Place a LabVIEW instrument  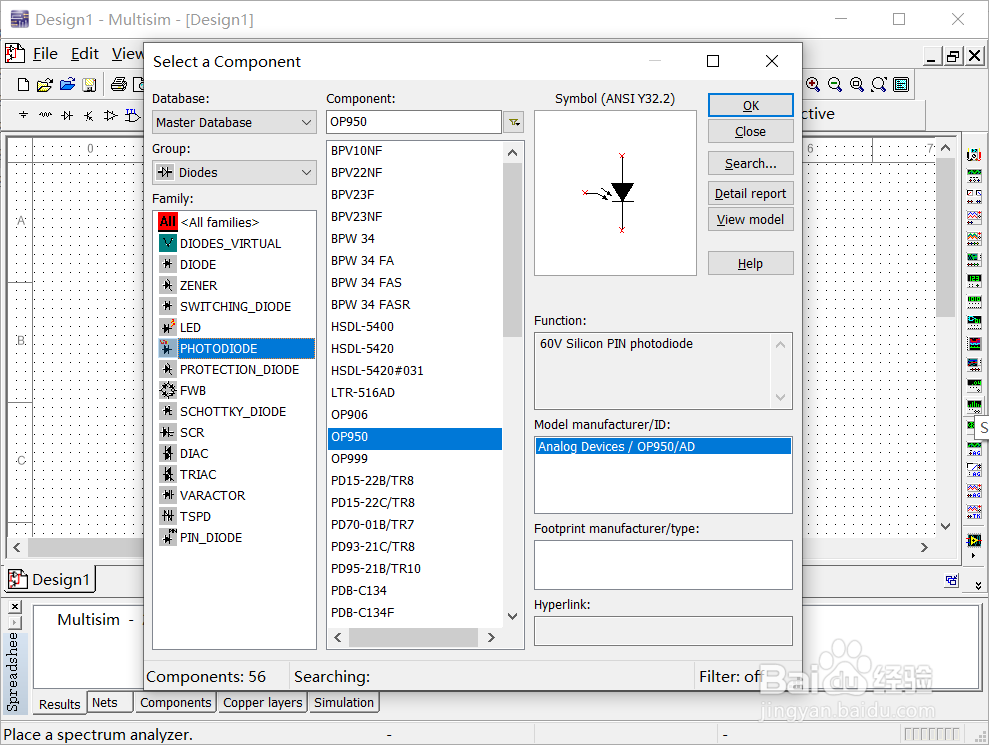coord(974,541)
